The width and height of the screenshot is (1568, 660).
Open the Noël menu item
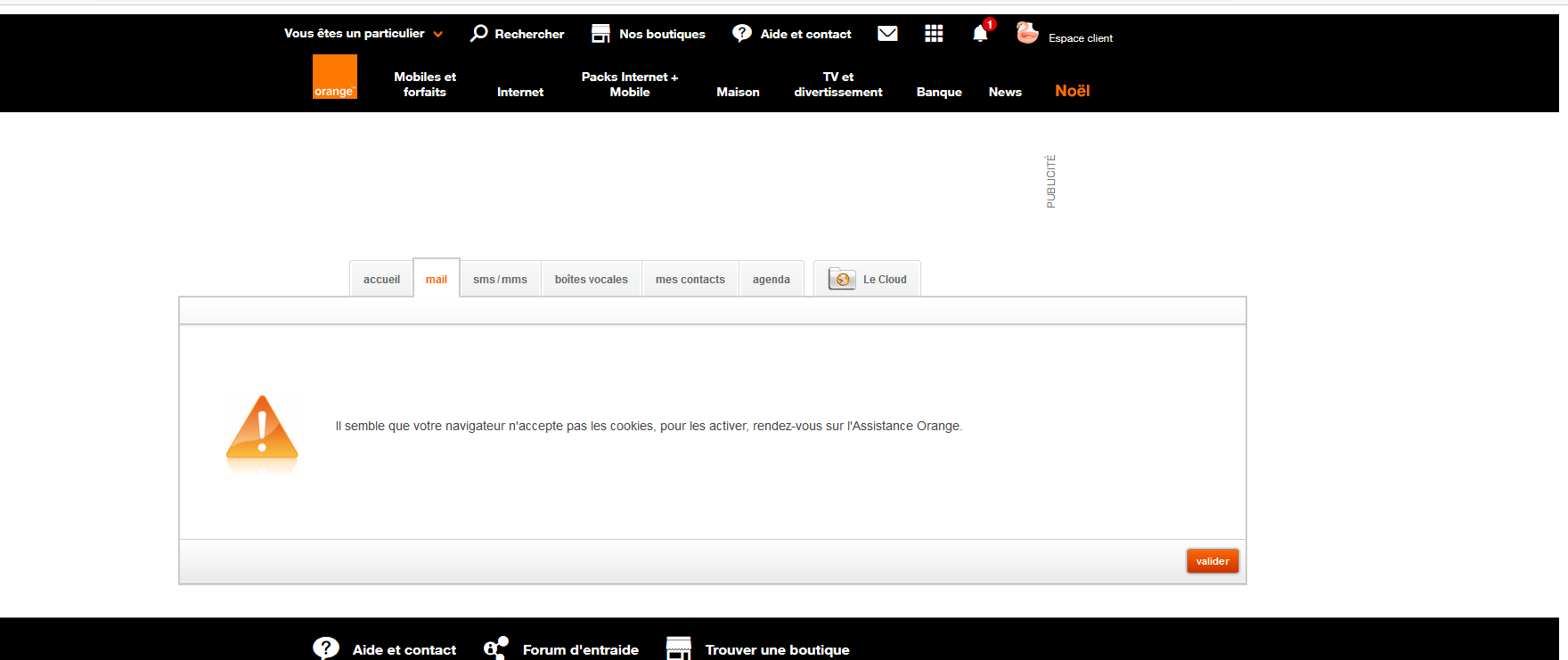(1073, 91)
